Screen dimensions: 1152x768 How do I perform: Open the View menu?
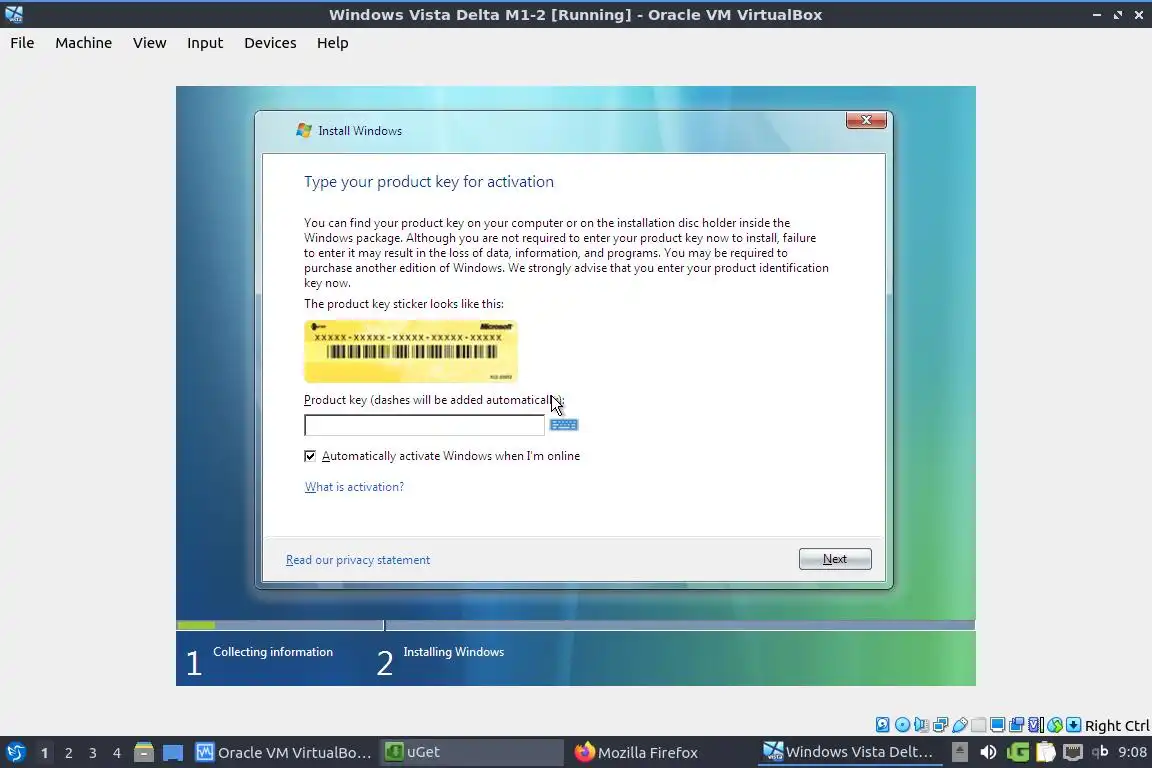click(150, 43)
